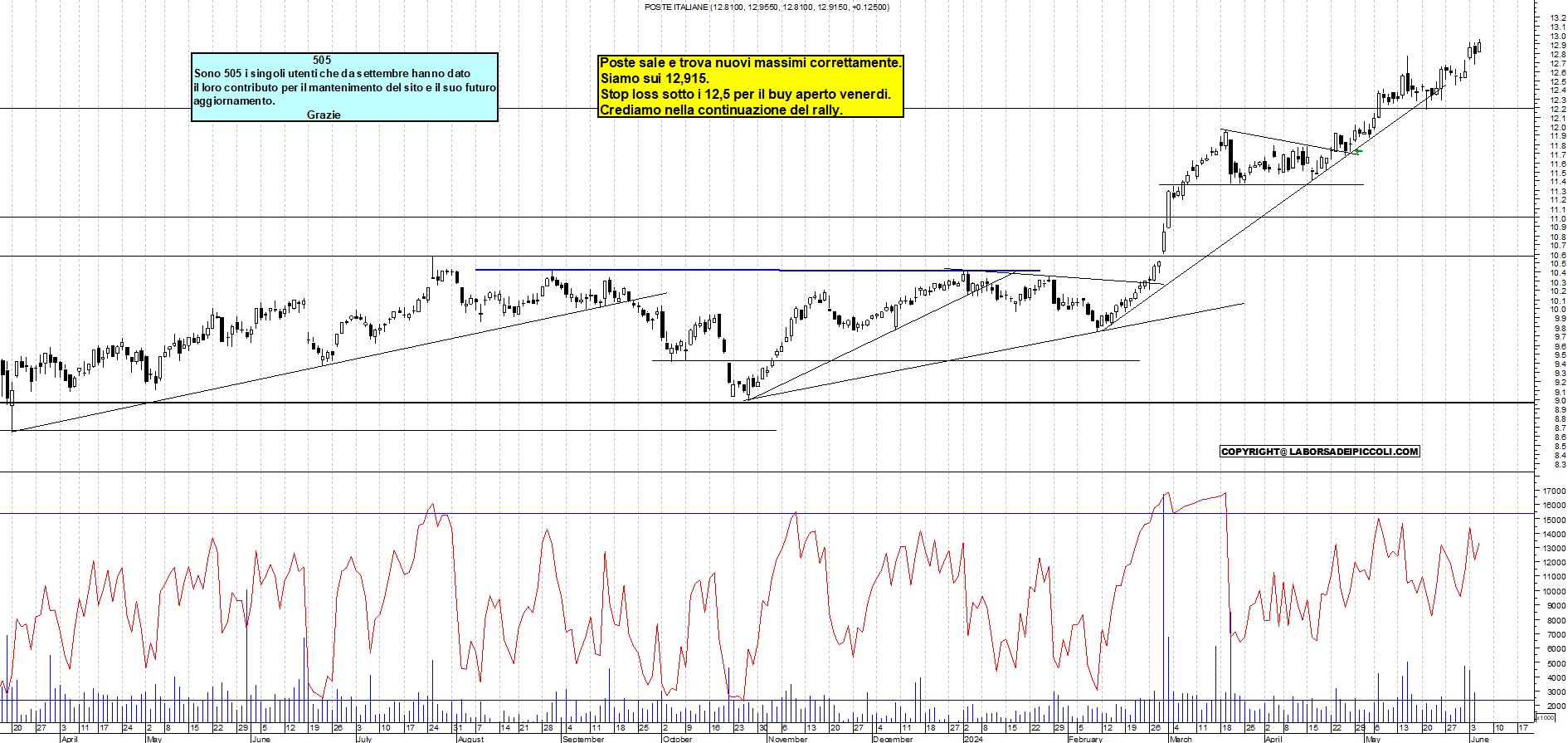Click the 'September' month label
Screen dimensions: 1568x743
coord(583,739)
